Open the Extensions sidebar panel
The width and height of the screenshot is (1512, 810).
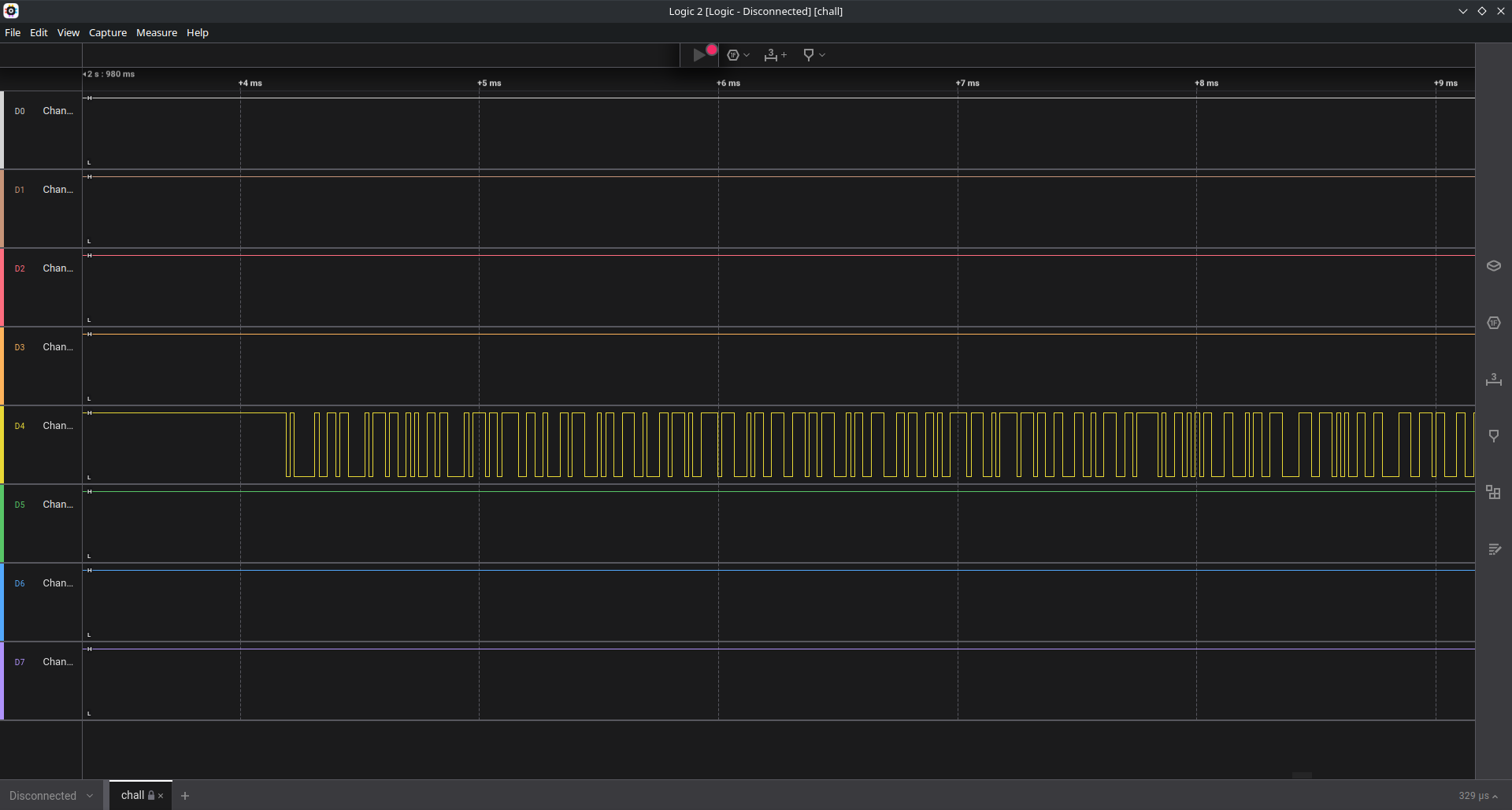coord(1493,493)
